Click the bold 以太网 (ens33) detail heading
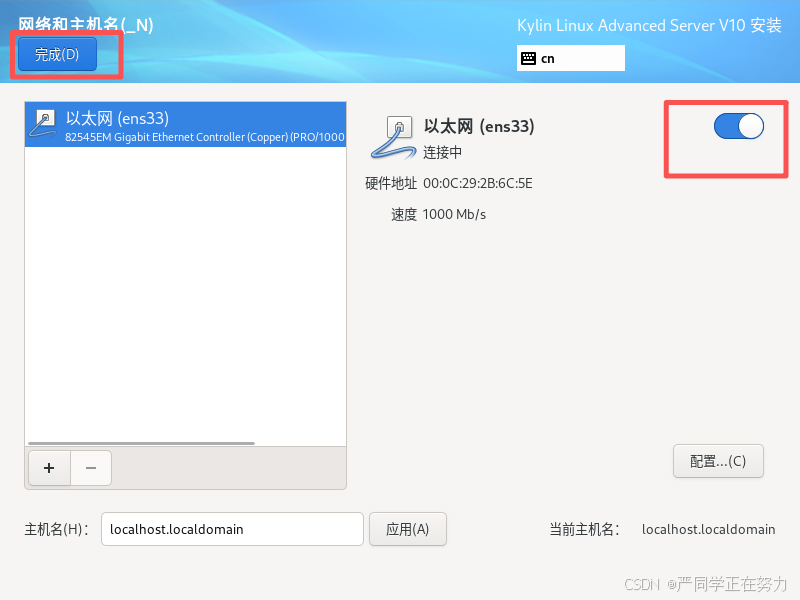This screenshot has height=600, width=800. 479,126
